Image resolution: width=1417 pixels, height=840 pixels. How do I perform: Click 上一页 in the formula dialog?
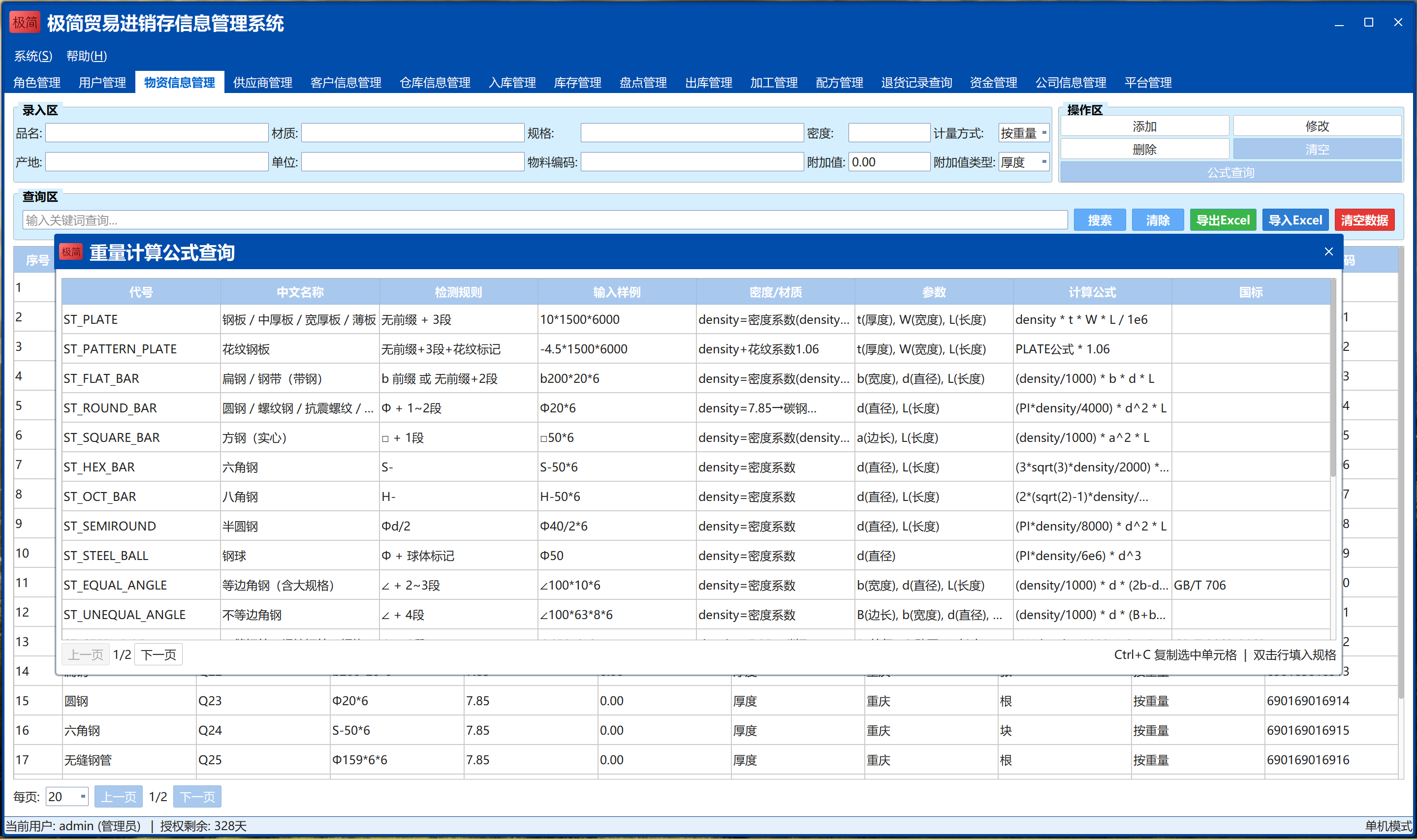86,654
